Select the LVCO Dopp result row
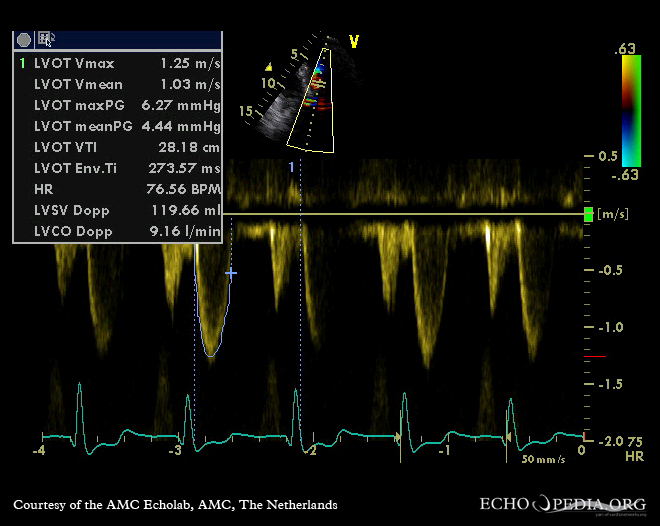This screenshot has height=526, width=660. click(118, 232)
